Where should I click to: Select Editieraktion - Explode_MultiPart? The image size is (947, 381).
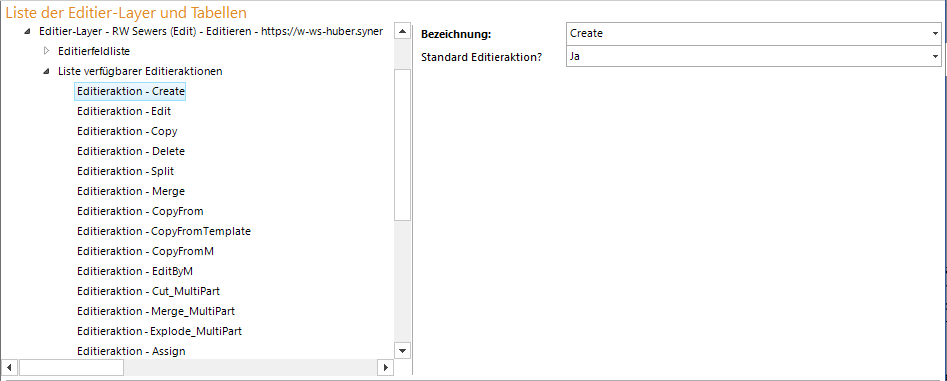click(x=159, y=331)
